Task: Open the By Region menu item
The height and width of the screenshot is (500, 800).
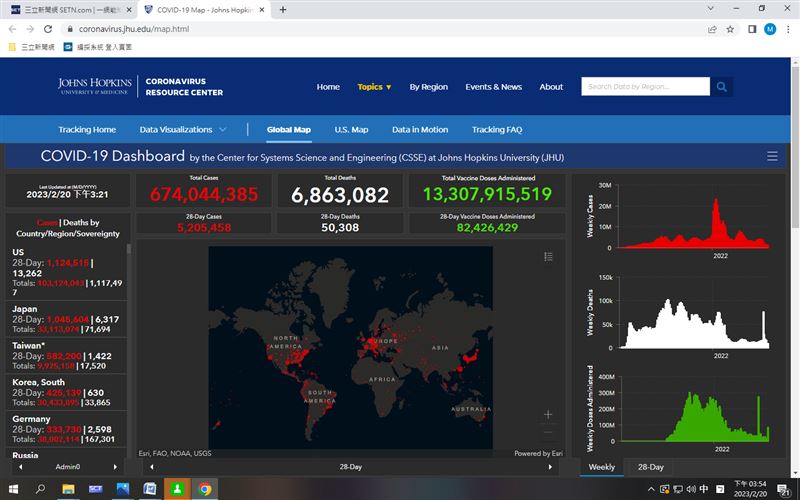Action: [429, 87]
